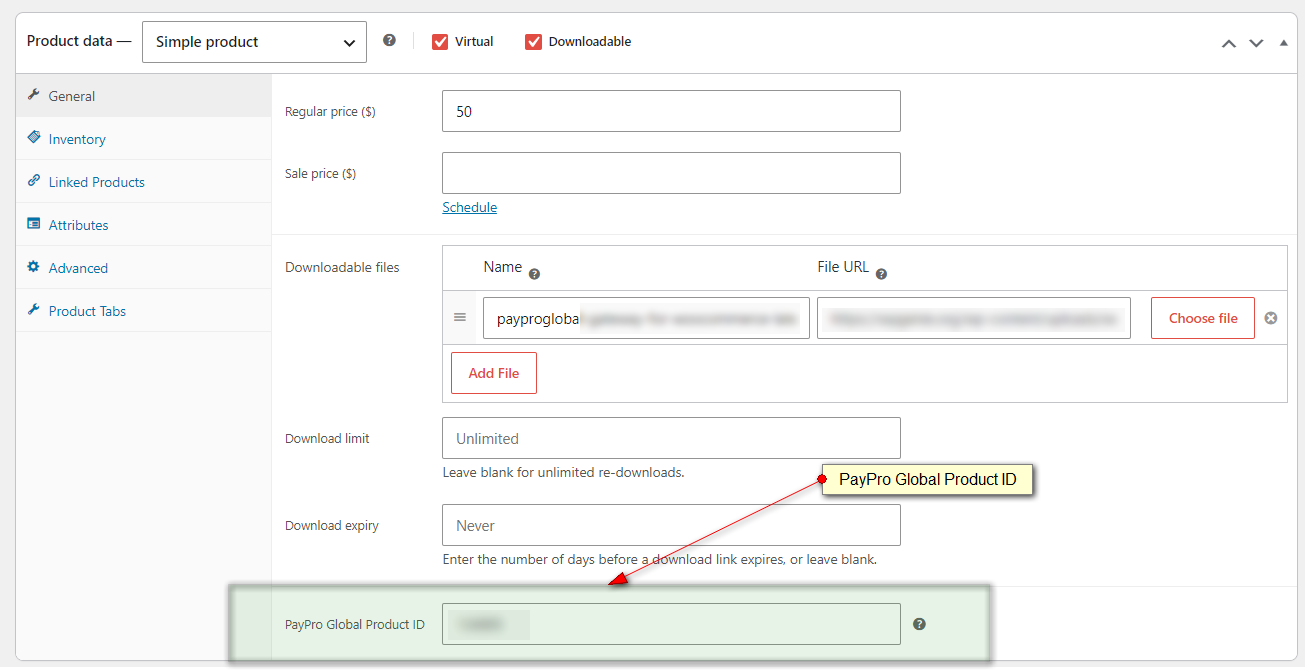Click help icon beside PayPro Product ID
This screenshot has width=1305, height=672.
click(919, 624)
